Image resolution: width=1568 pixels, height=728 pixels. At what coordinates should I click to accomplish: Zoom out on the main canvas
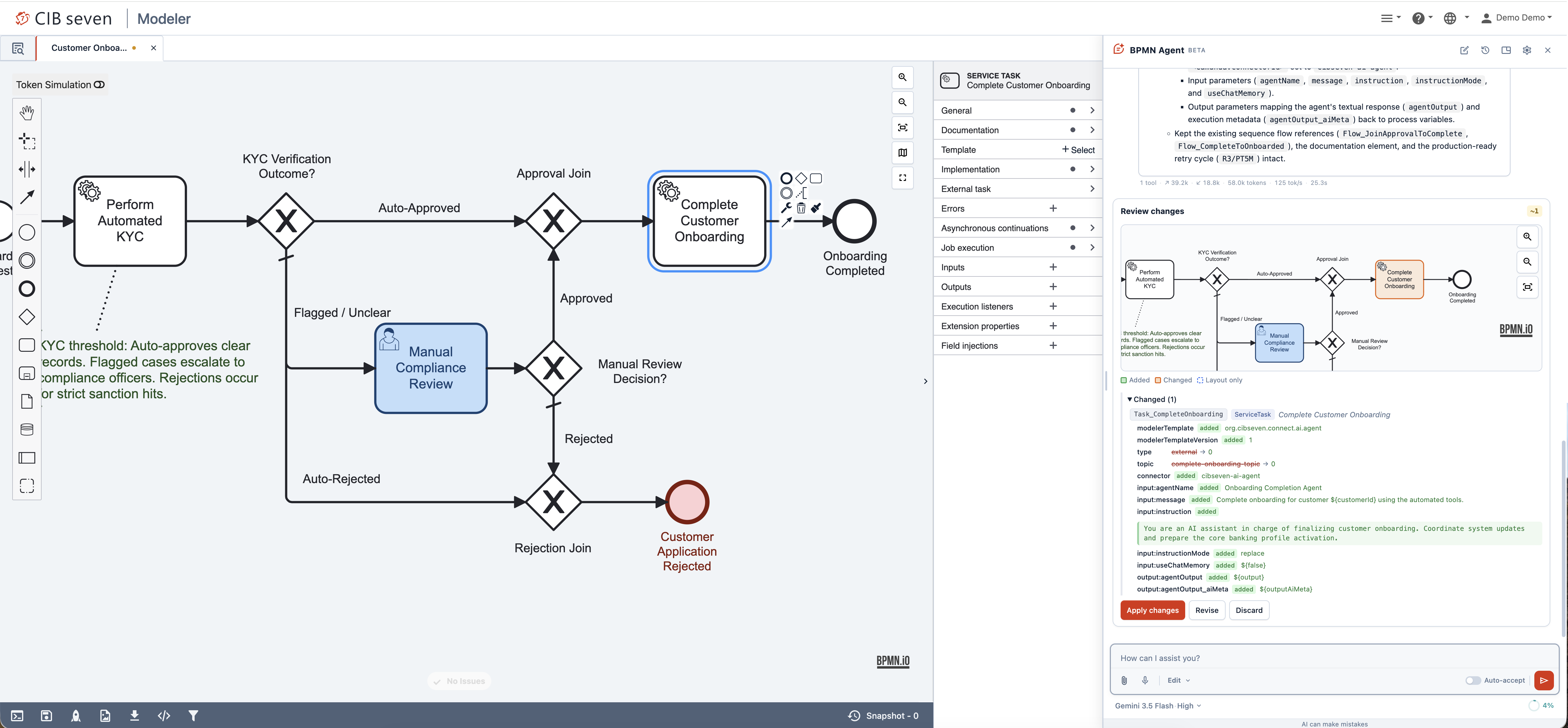point(903,102)
